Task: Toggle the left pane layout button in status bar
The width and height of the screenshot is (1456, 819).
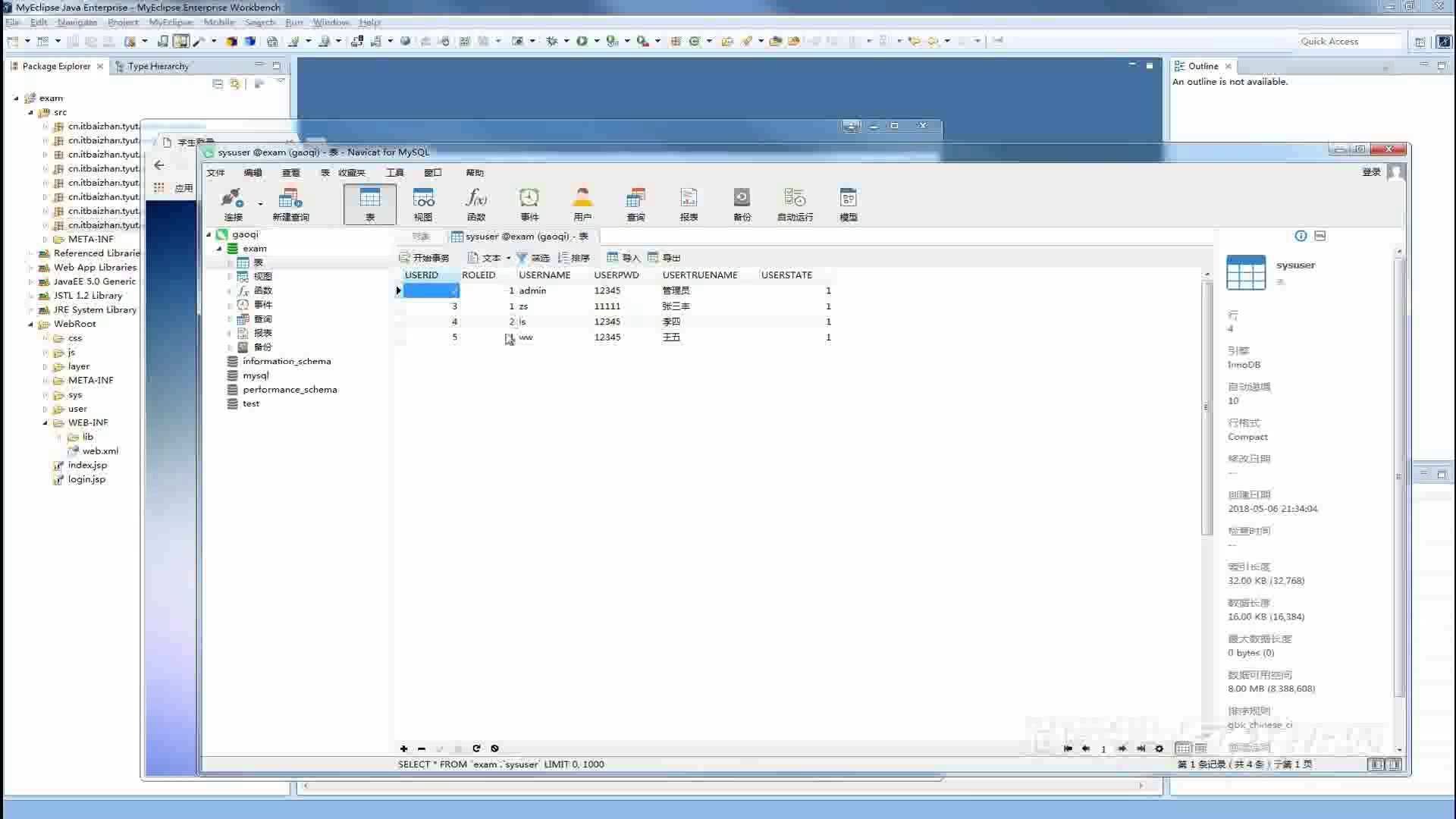Action: pos(1376,764)
